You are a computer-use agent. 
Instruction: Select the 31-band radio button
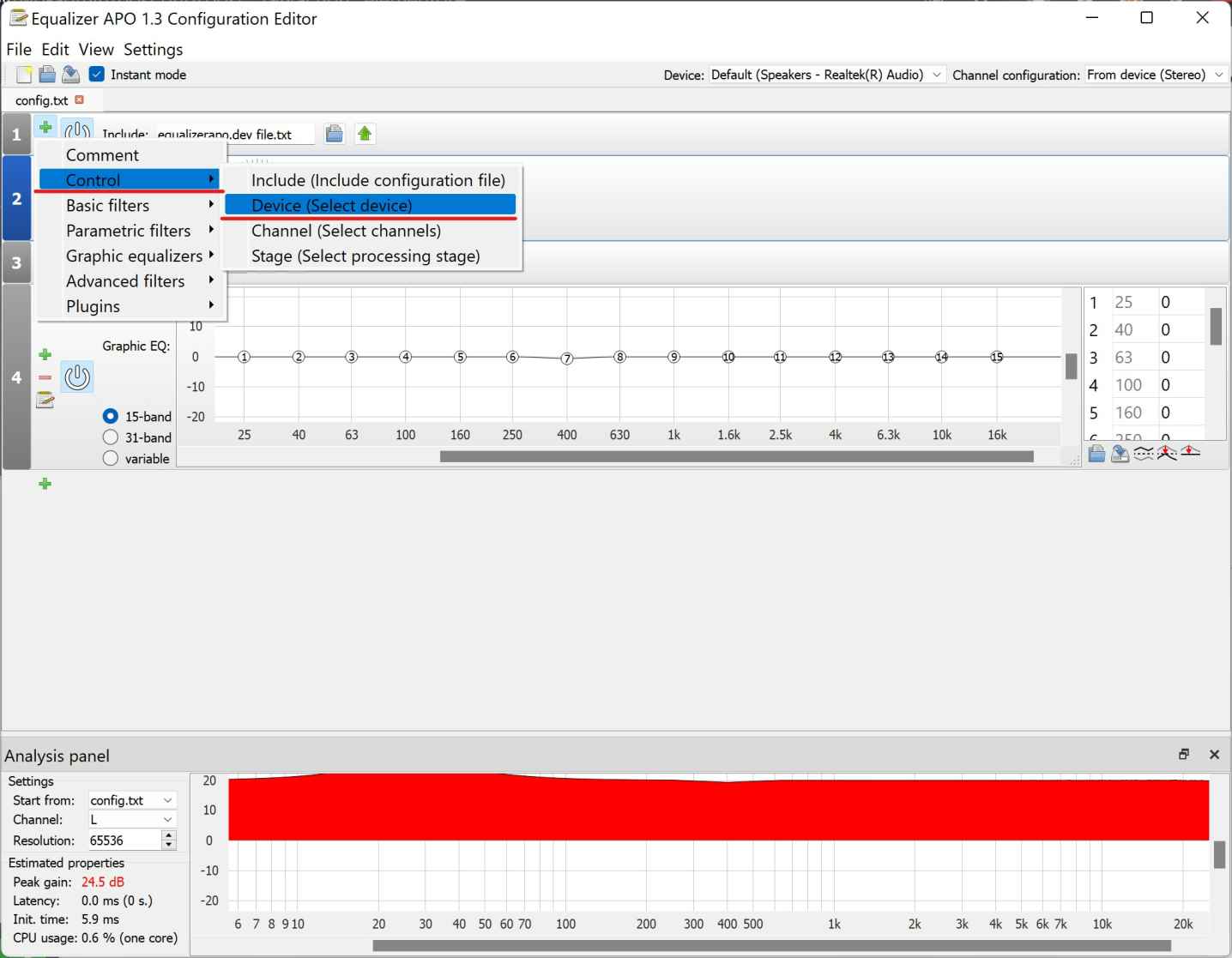tap(110, 437)
